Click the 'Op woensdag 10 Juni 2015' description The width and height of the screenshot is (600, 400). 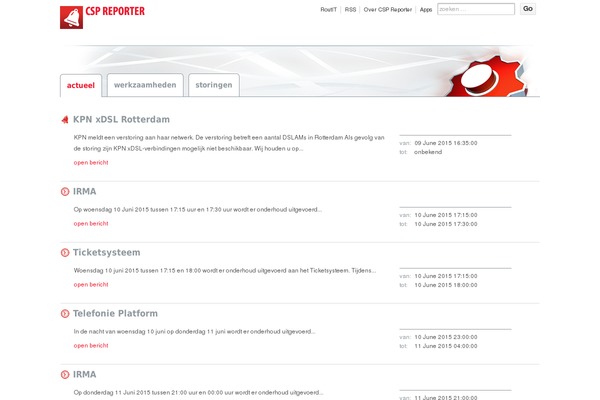click(197, 210)
